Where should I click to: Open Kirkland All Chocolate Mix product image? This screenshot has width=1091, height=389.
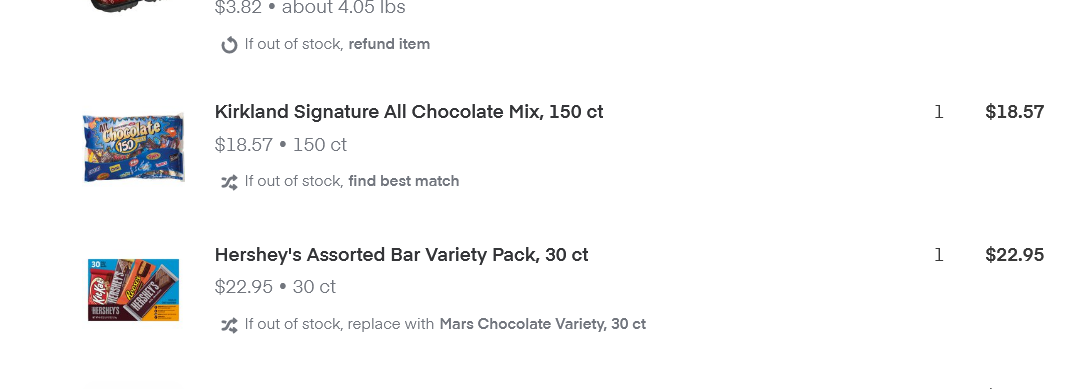click(134, 148)
